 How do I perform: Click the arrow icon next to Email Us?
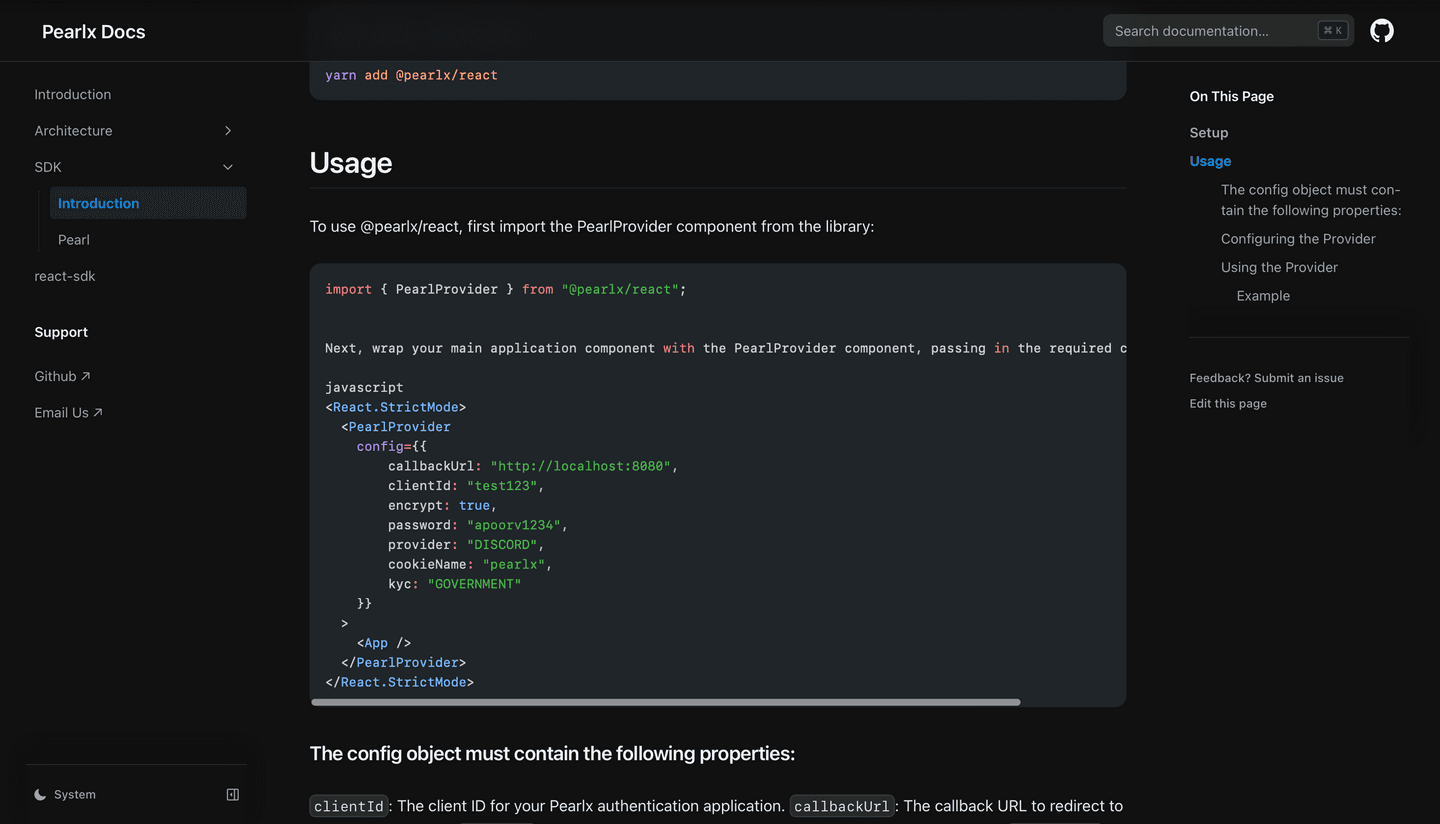click(x=98, y=412)
